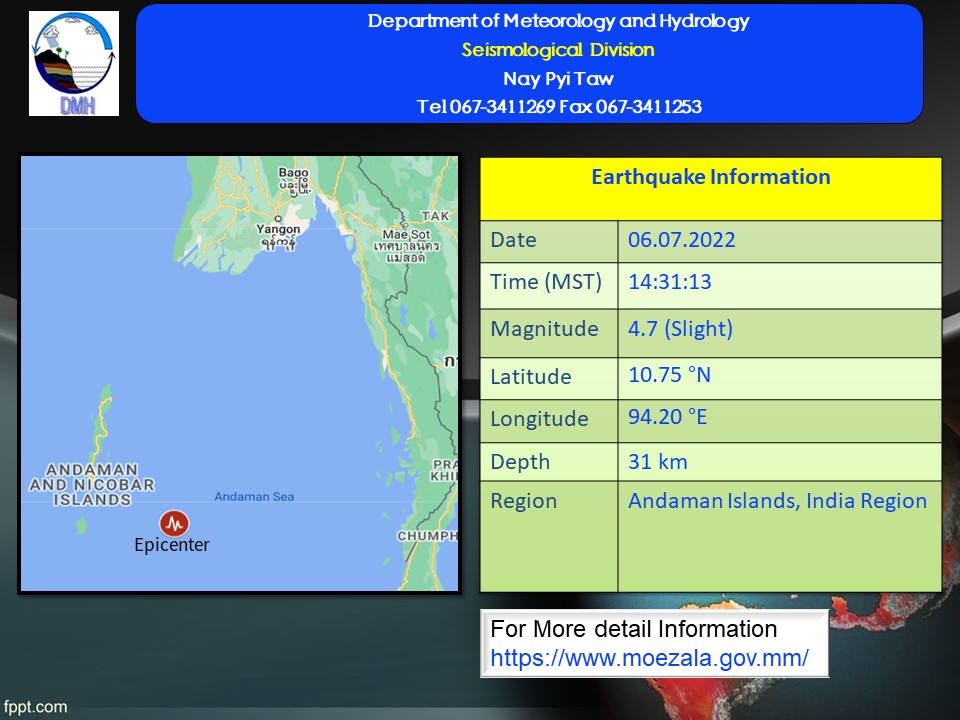Image resolution: width=960 pixels, height=720 pixels.
Task: Click the 'TAK' label on map
Action: pos(435,216)
